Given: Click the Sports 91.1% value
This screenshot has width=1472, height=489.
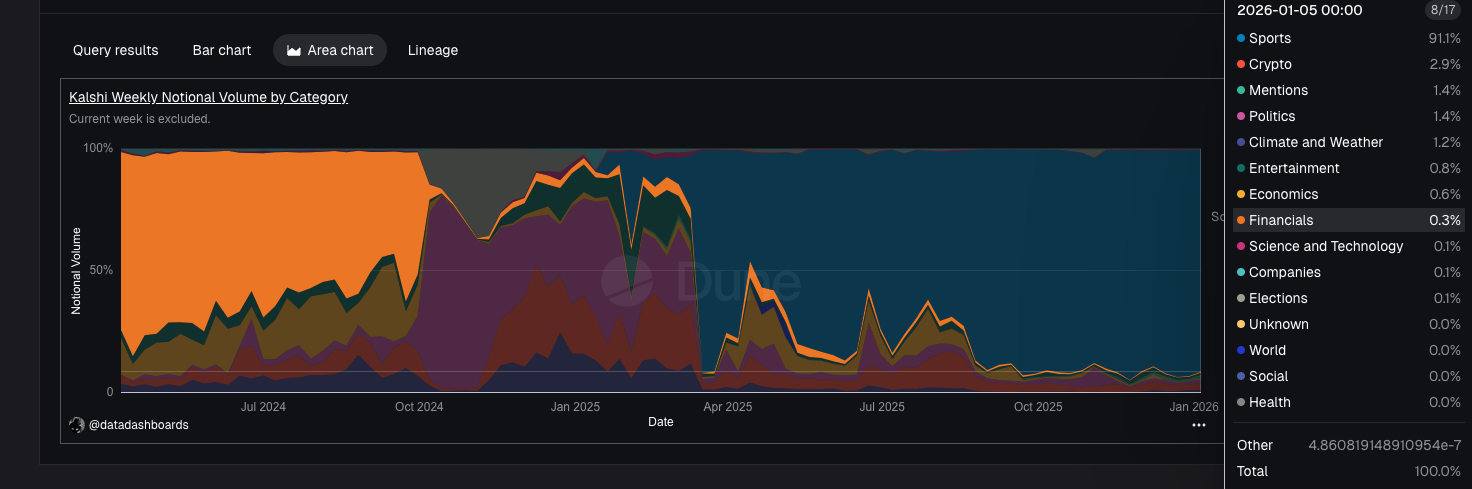Looking at the screenshot, I should (1444, 38).
